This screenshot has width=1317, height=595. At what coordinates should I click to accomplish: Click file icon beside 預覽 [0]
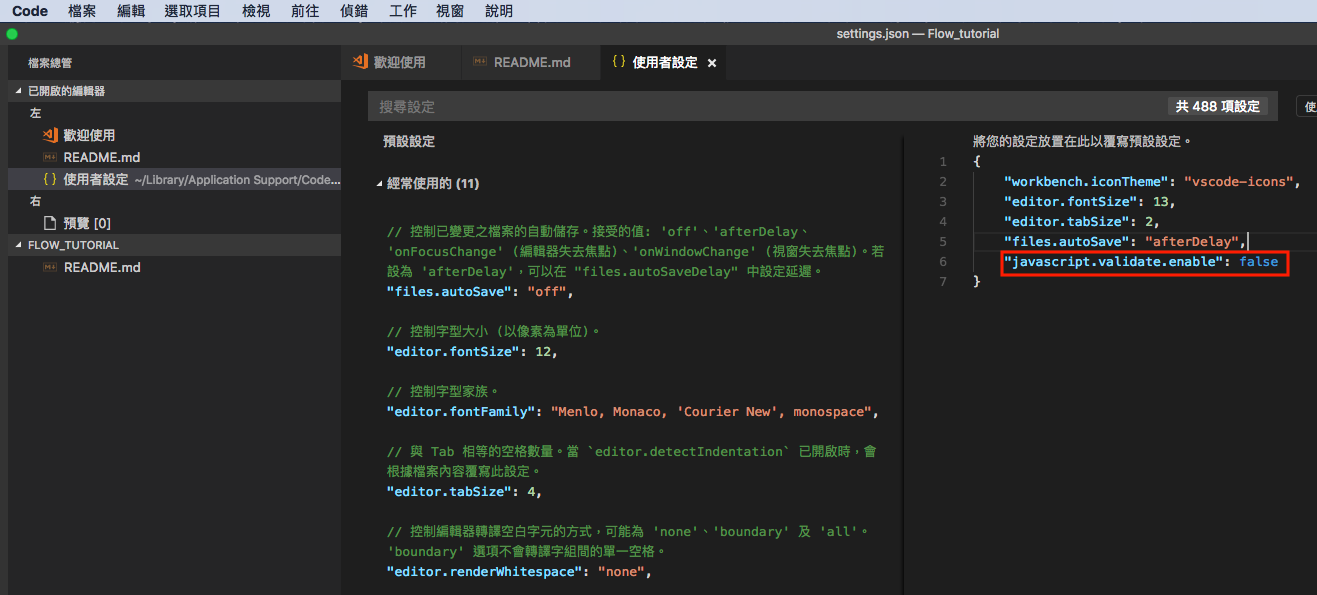(50, 223)
